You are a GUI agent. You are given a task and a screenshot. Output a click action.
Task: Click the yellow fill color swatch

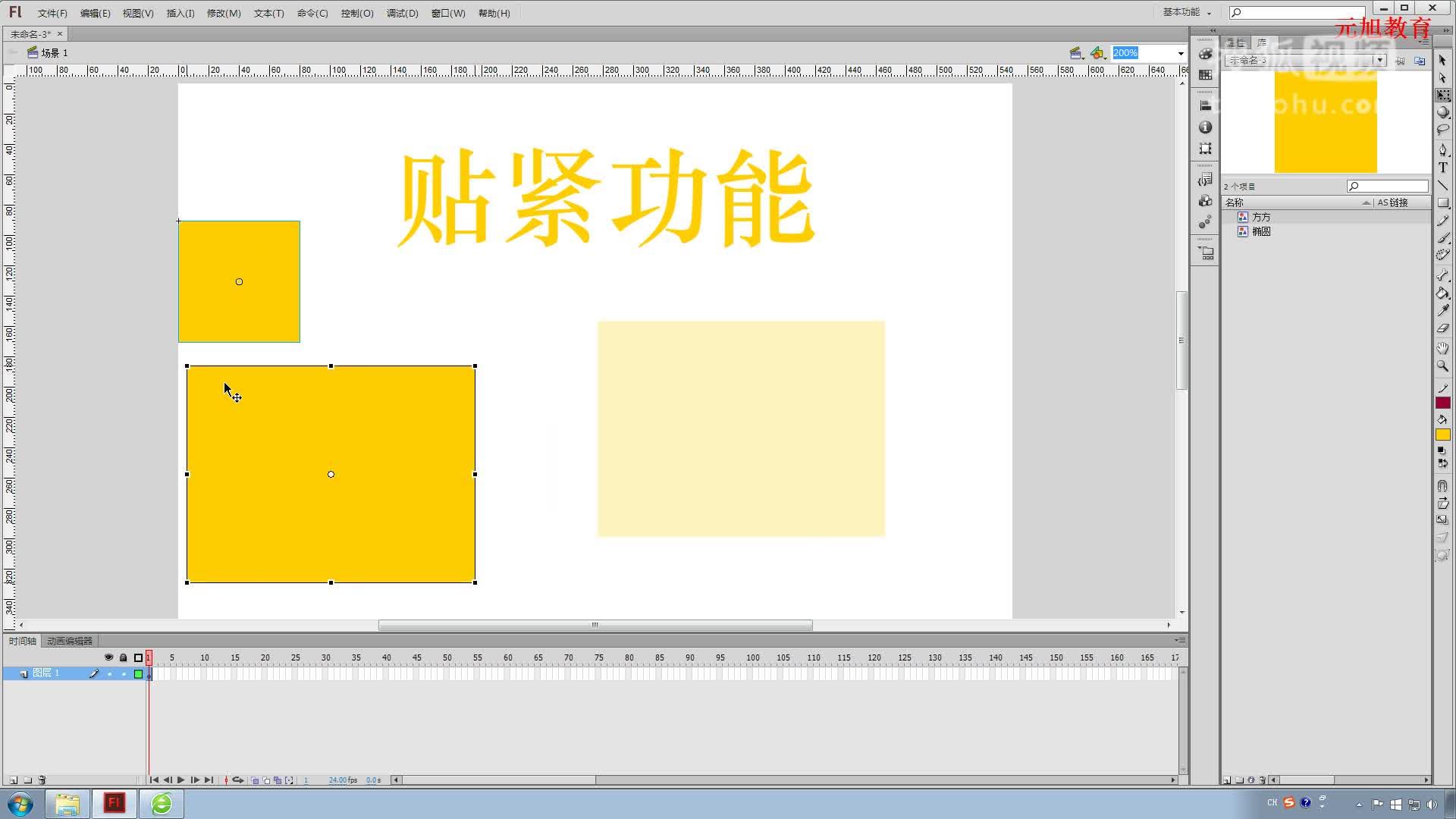(x=1442, y=435)
